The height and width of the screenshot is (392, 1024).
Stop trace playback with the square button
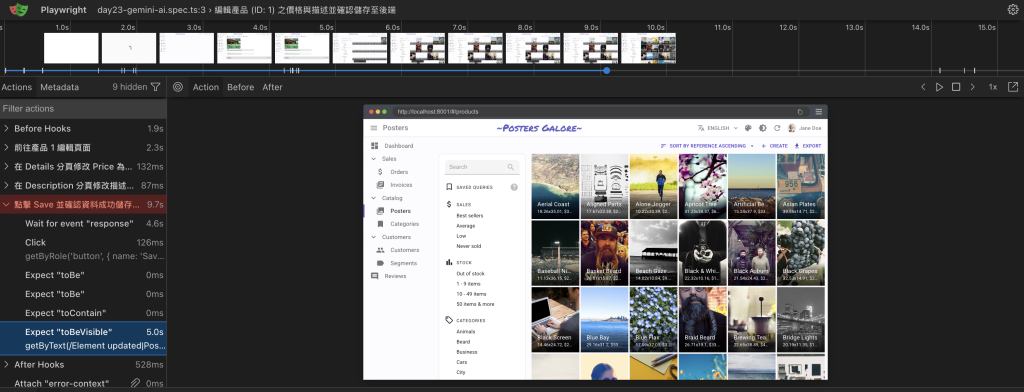955,87
